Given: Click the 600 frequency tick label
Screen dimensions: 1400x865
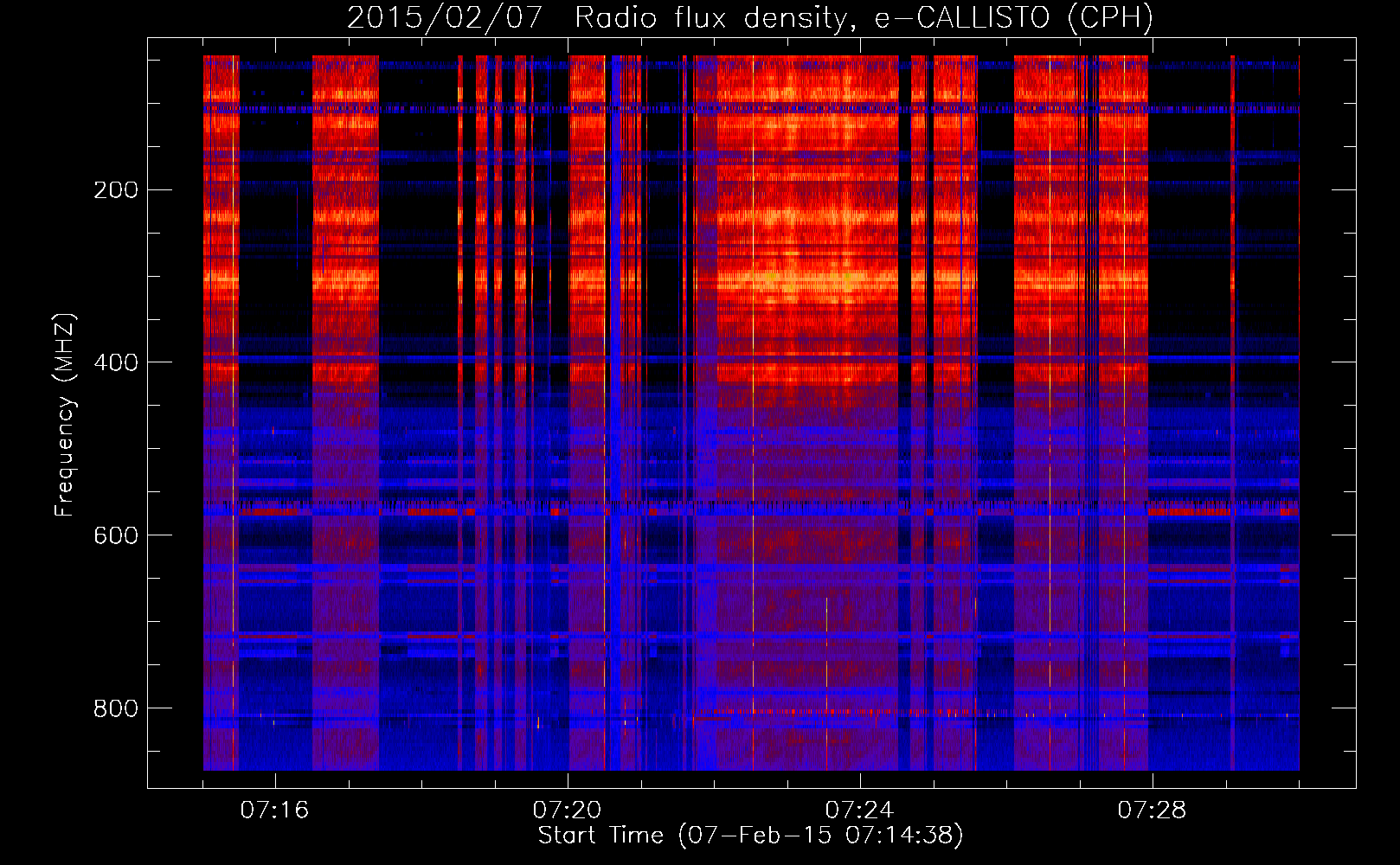Looking at the screenshot, I should point(116,535).
